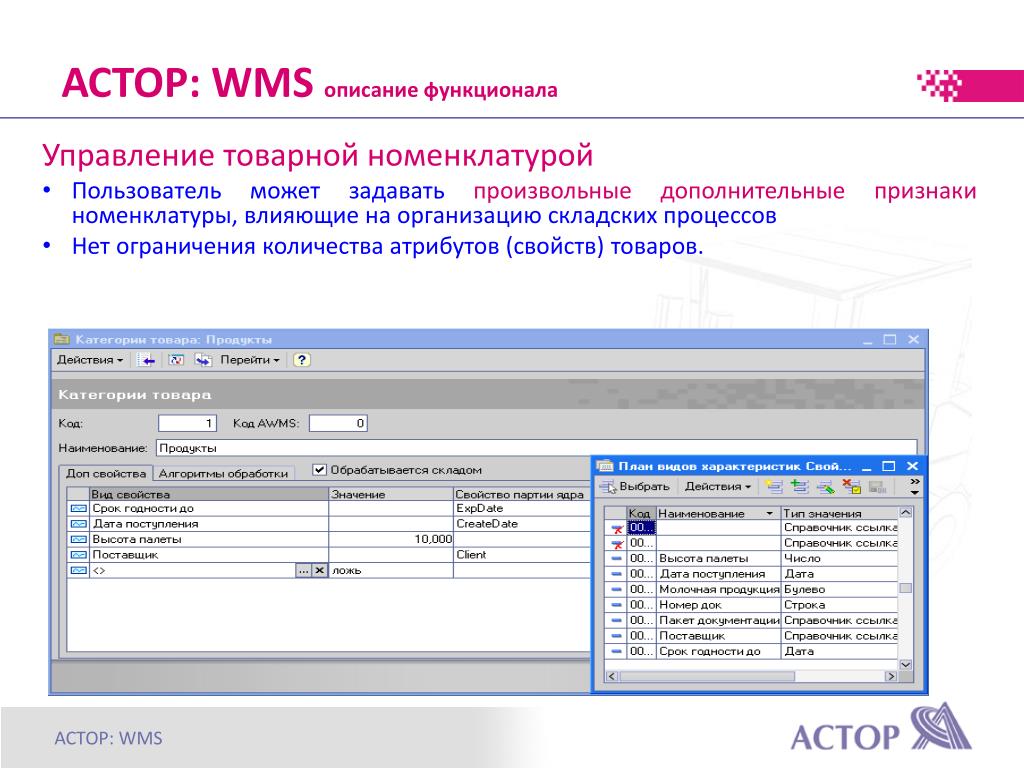Click the Значение column header
The image size is (1024, 768).
391,494
